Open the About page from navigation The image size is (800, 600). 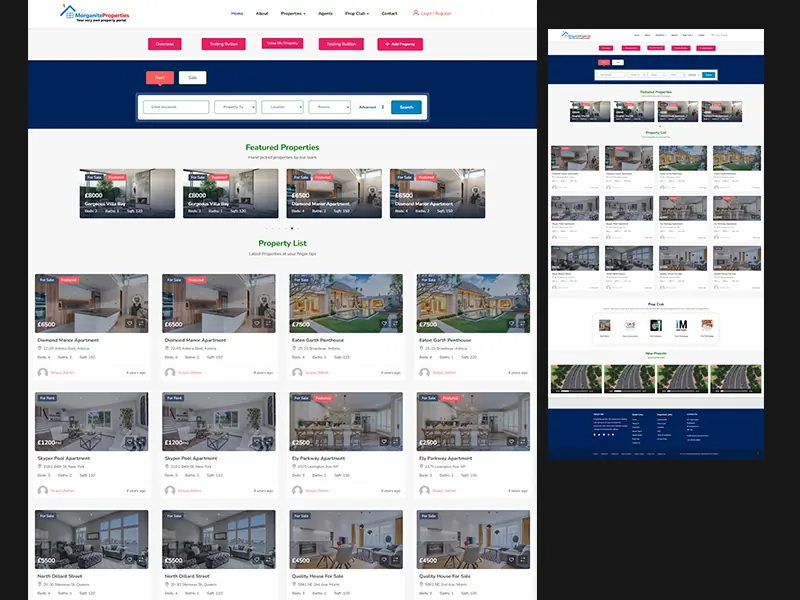tap(262, 13)
